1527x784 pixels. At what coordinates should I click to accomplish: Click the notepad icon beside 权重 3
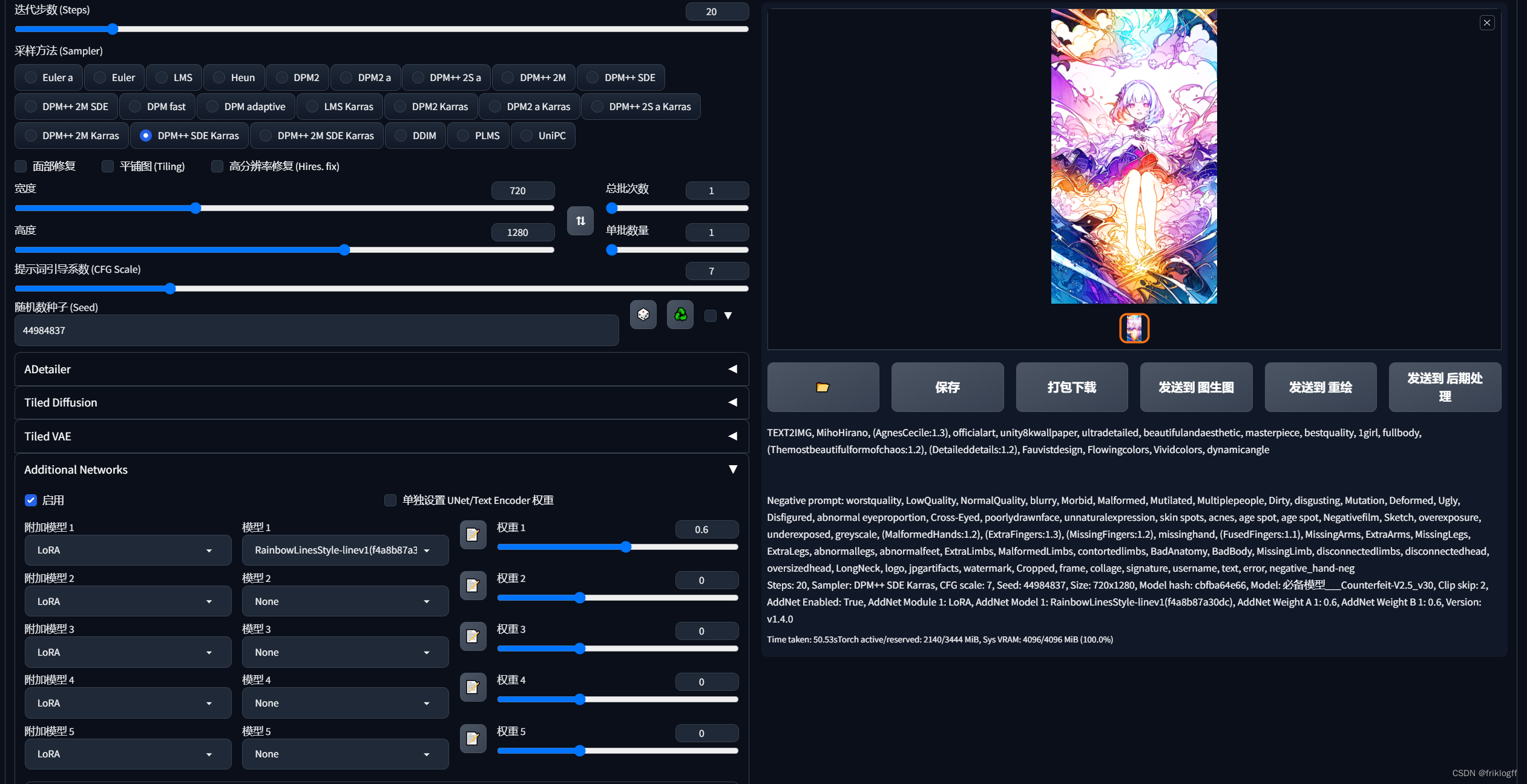(473, 636)
